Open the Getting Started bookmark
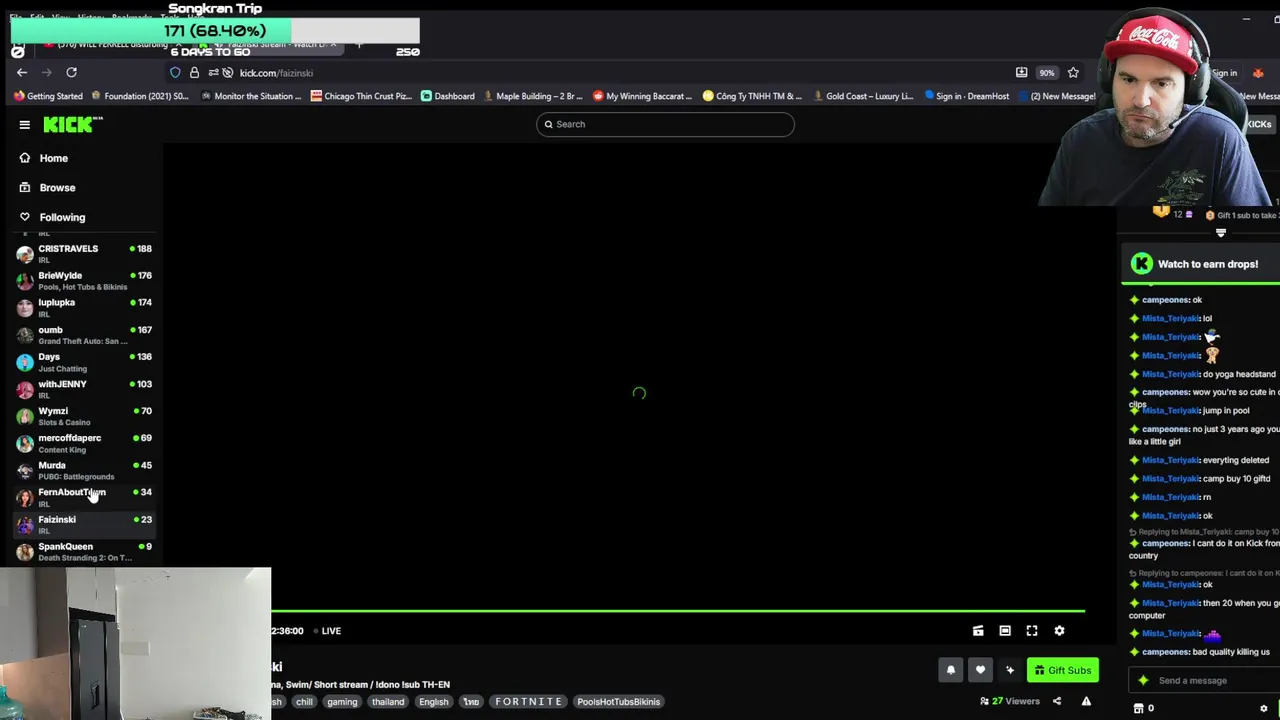 coord(48,96)
